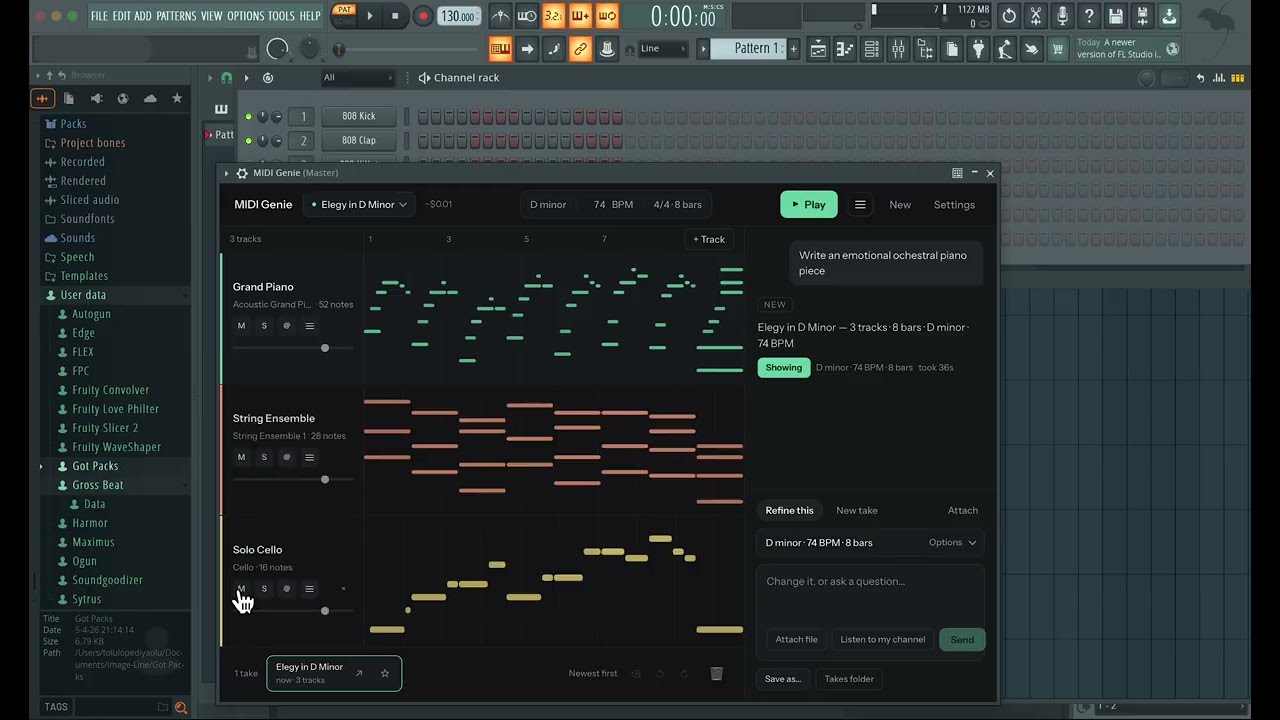Click the FL Studio record button
The height and width of the screenshot is (720, 1280).
[x=423, y=16]
